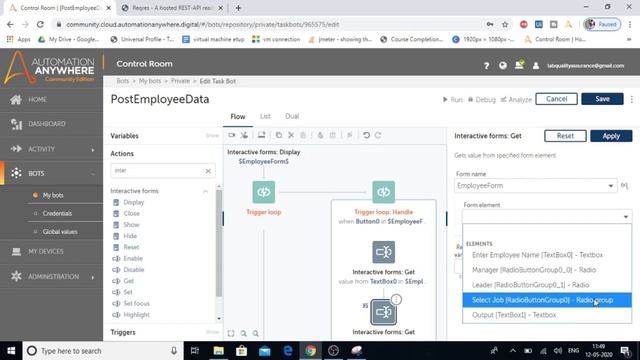Switch to the List view tab
The height and width of the screenshot is (360, 640).
tap(265, 116)
